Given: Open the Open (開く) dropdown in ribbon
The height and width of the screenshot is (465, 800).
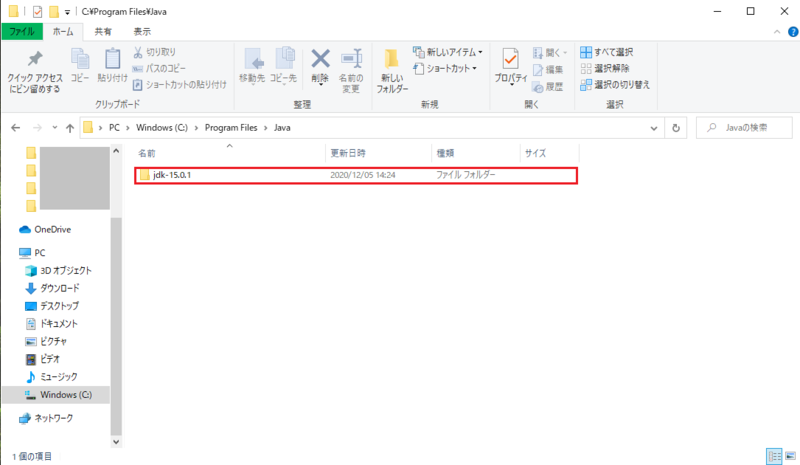Looking at the screenshot, I should tap(550, 53).
